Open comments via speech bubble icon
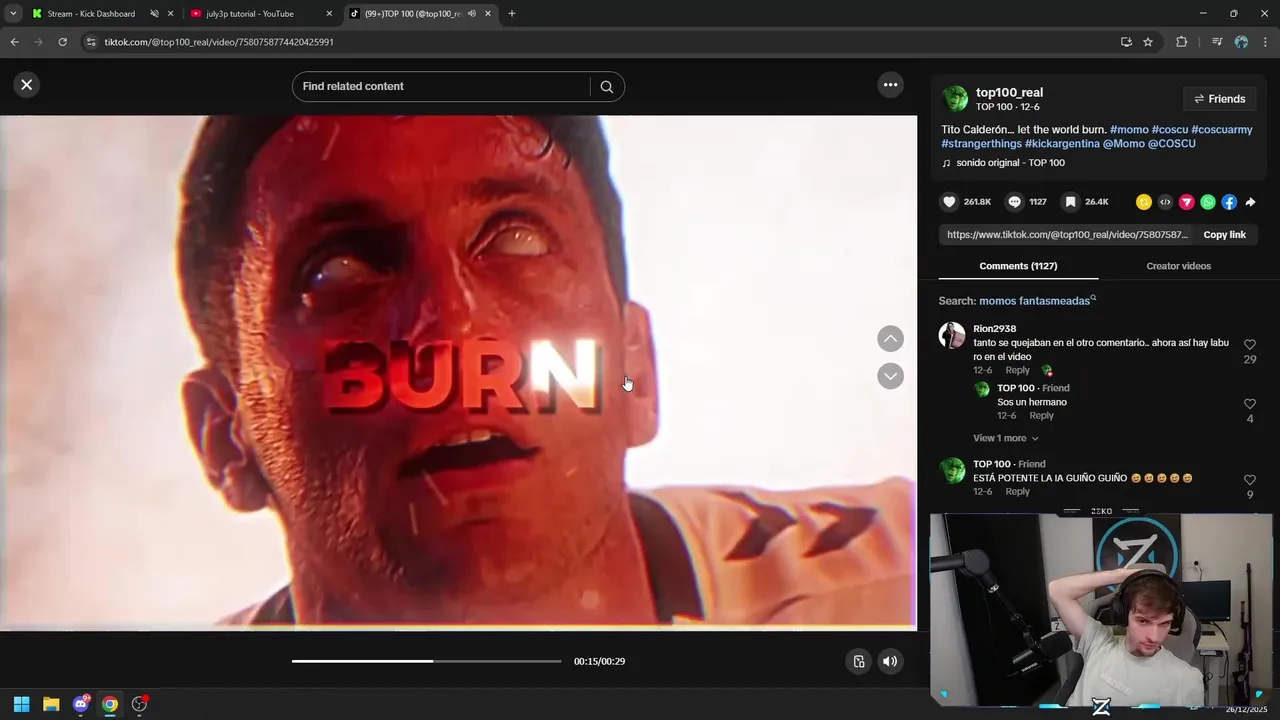The width and height of the screenshot is (1280, 720). click(x=1015, y=202)
